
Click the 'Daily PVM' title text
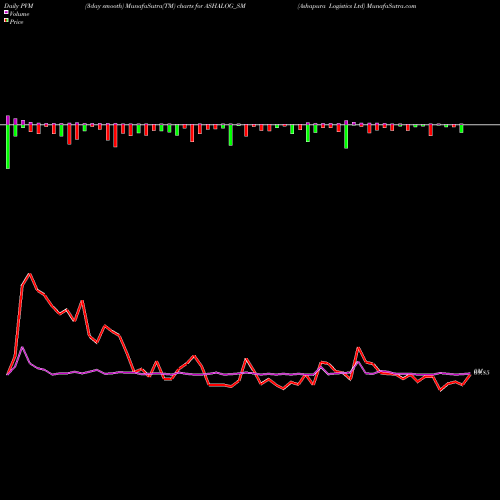pos(19,6)
